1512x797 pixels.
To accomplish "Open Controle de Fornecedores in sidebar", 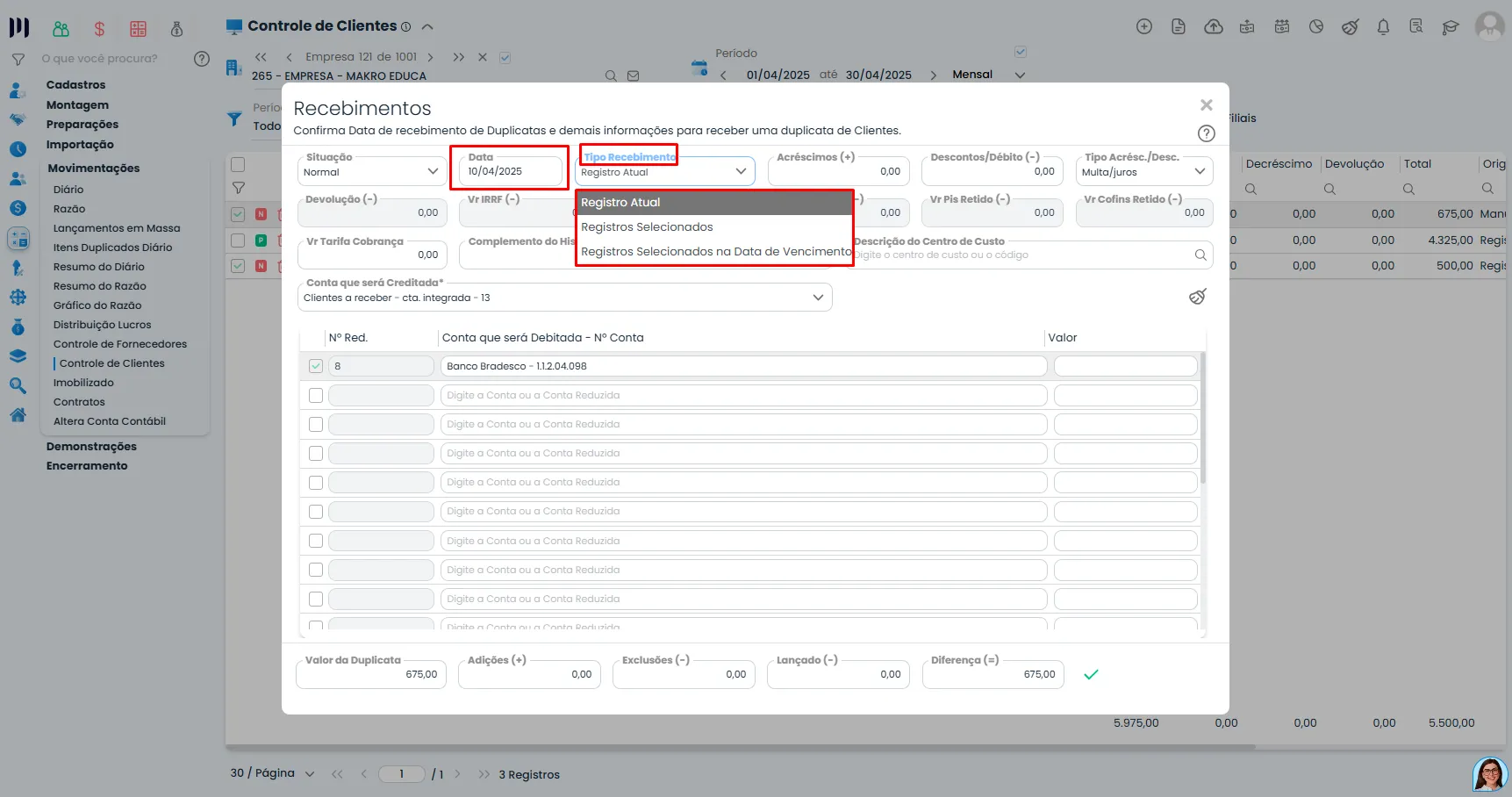I will [x=120, y=344].
